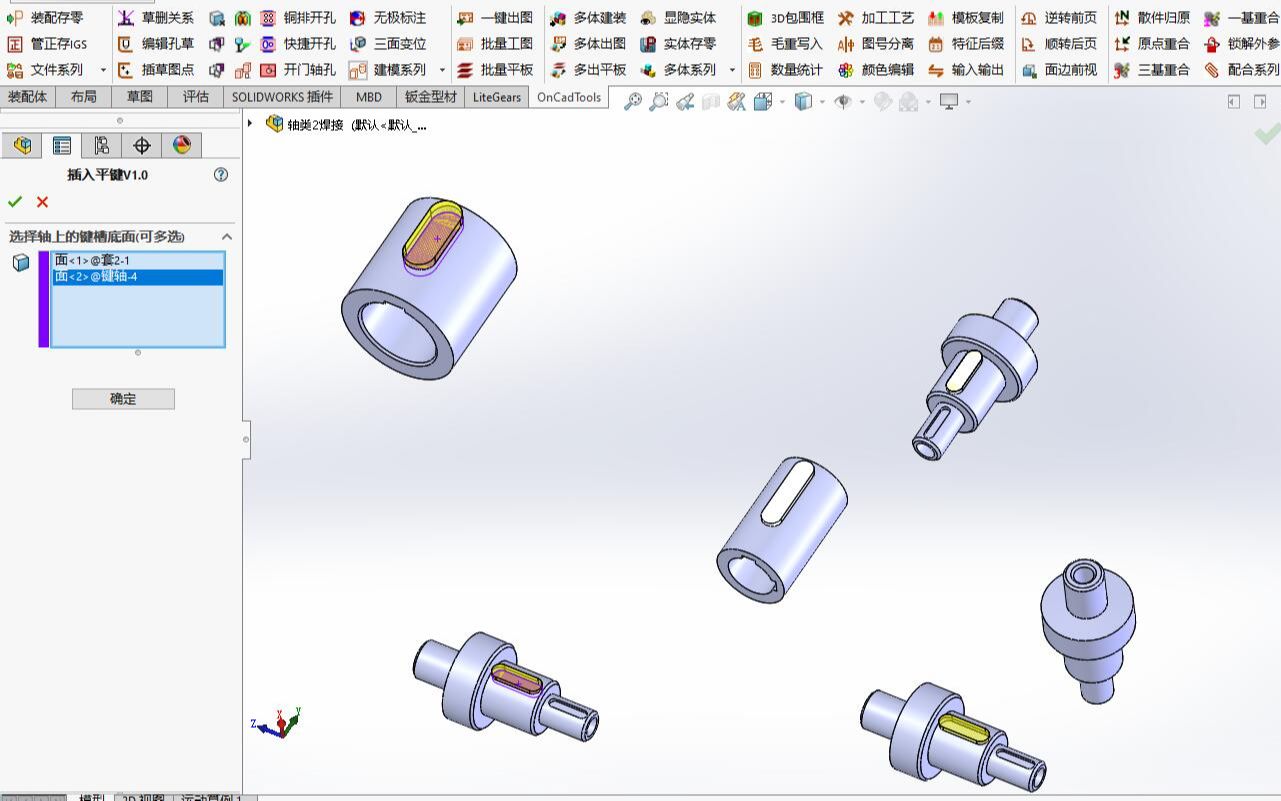Click the 配合系列 tool
This screenshot has height=801, width=1281.
pyautogui.click(x=1241, y=69)
